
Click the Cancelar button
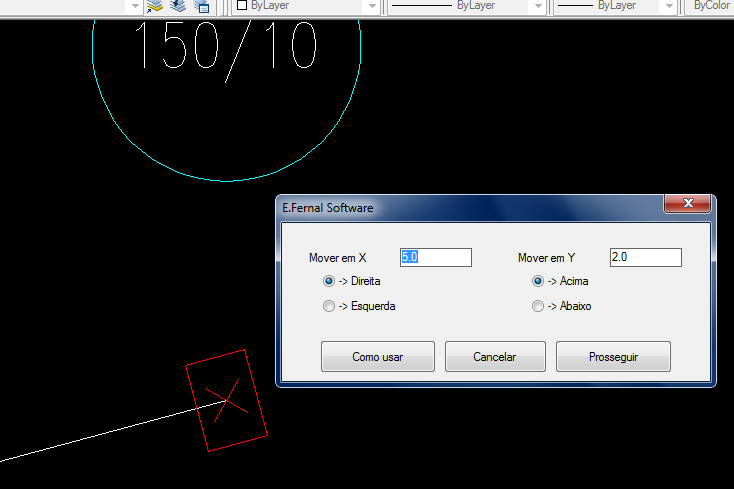[495, 357]
